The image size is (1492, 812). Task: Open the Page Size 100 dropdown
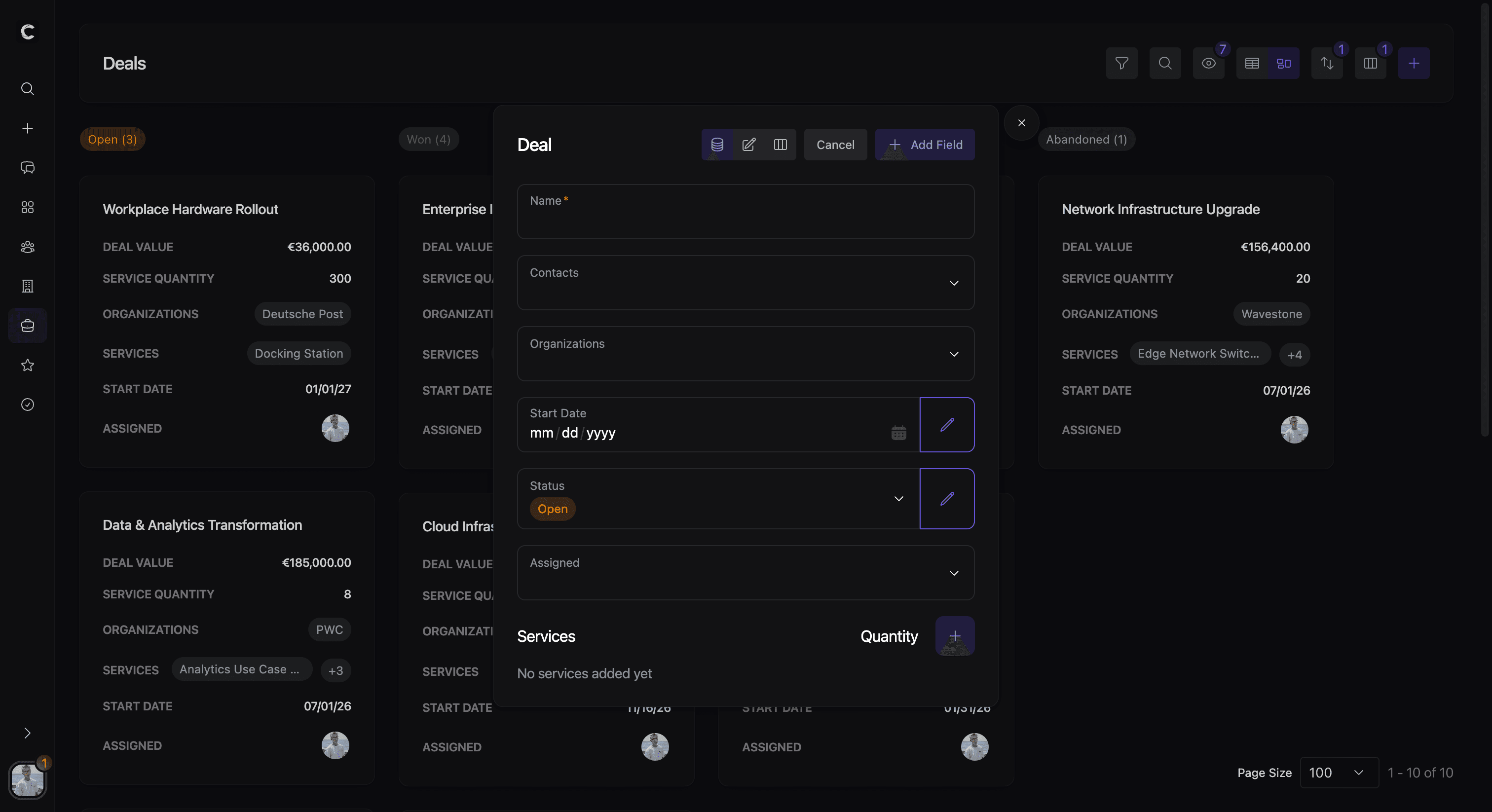pyautogui.click(x=1339, y=773)
